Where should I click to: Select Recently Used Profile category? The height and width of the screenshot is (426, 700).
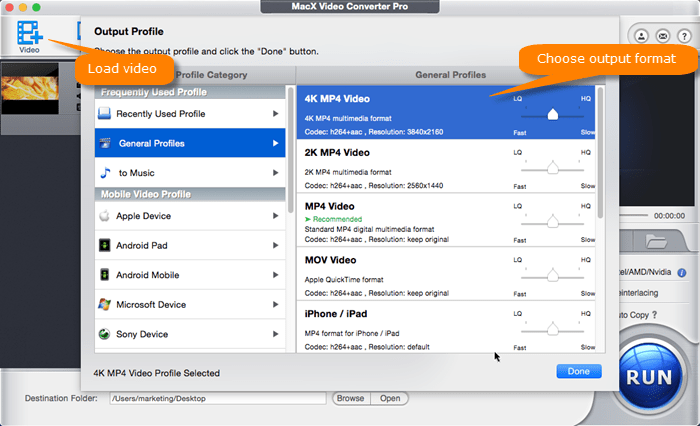[x=190, y=113]
